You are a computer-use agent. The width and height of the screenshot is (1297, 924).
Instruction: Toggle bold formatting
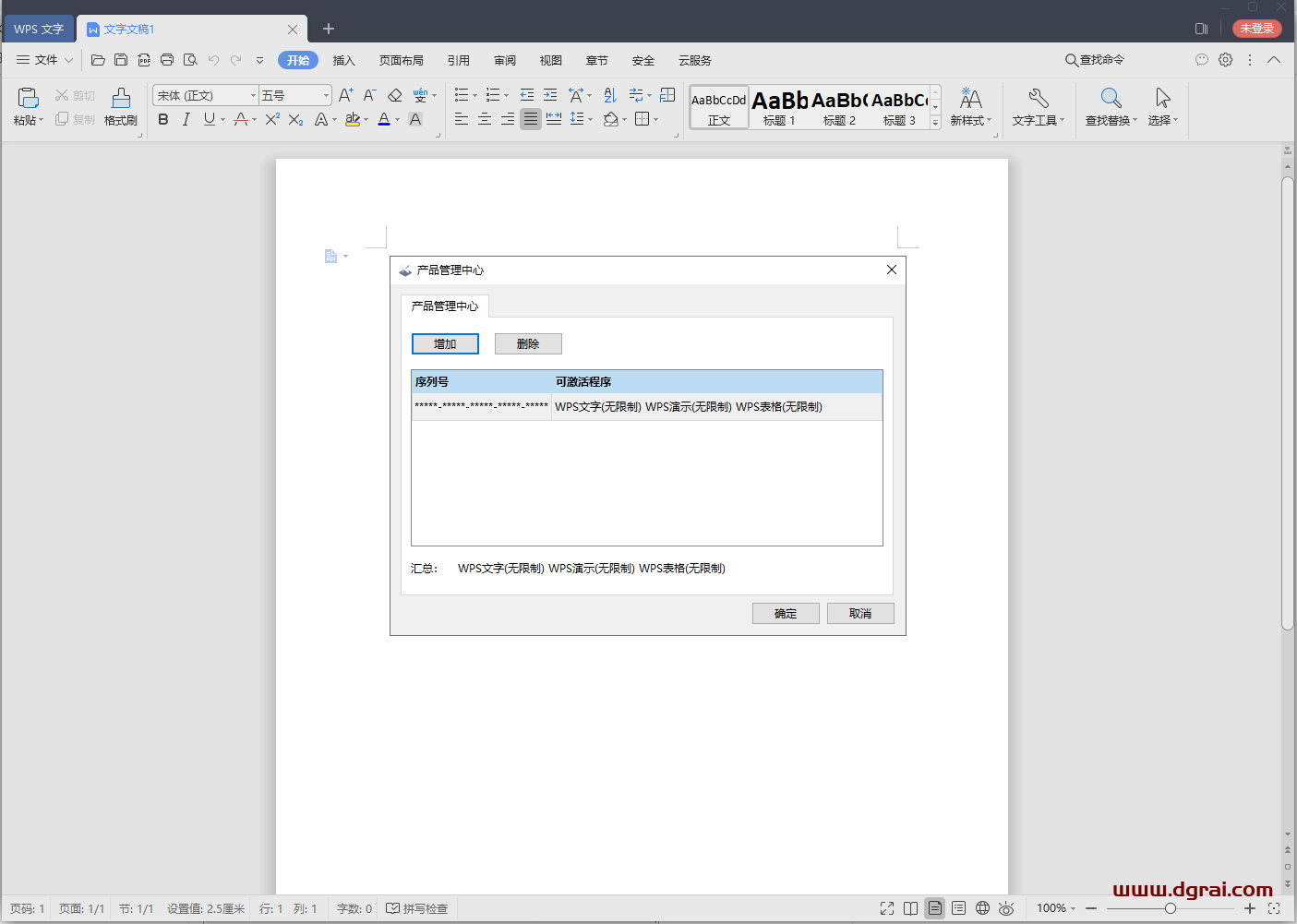tap(163, 119)
